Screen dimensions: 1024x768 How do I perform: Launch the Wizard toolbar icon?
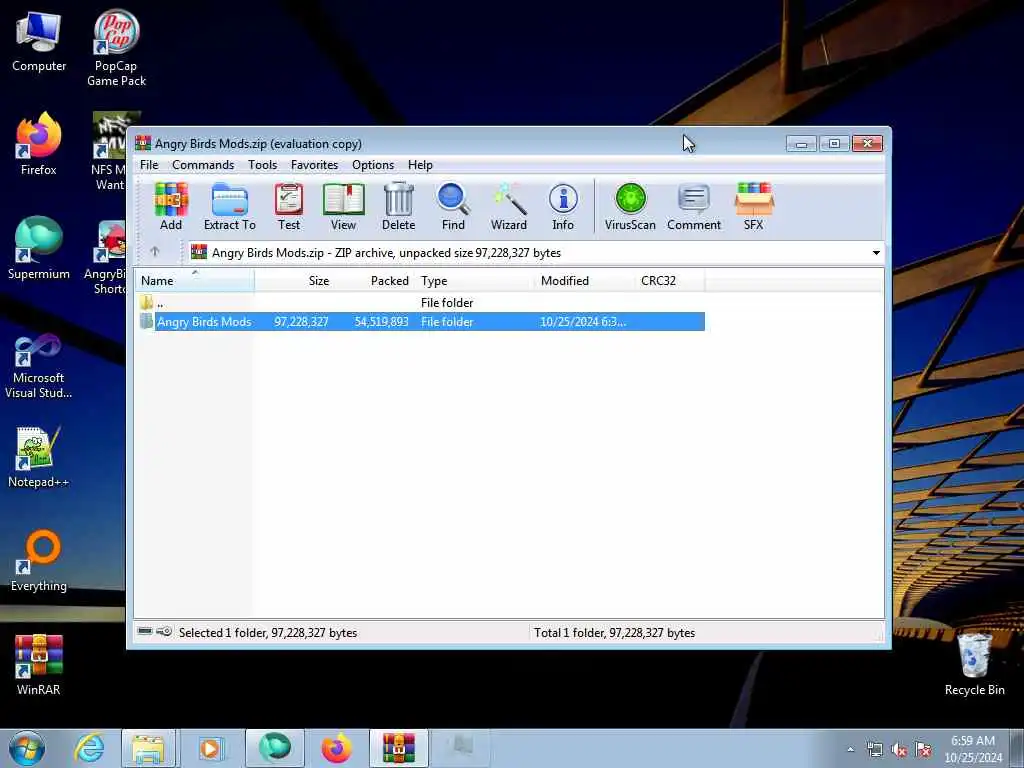tap(509, 206)
